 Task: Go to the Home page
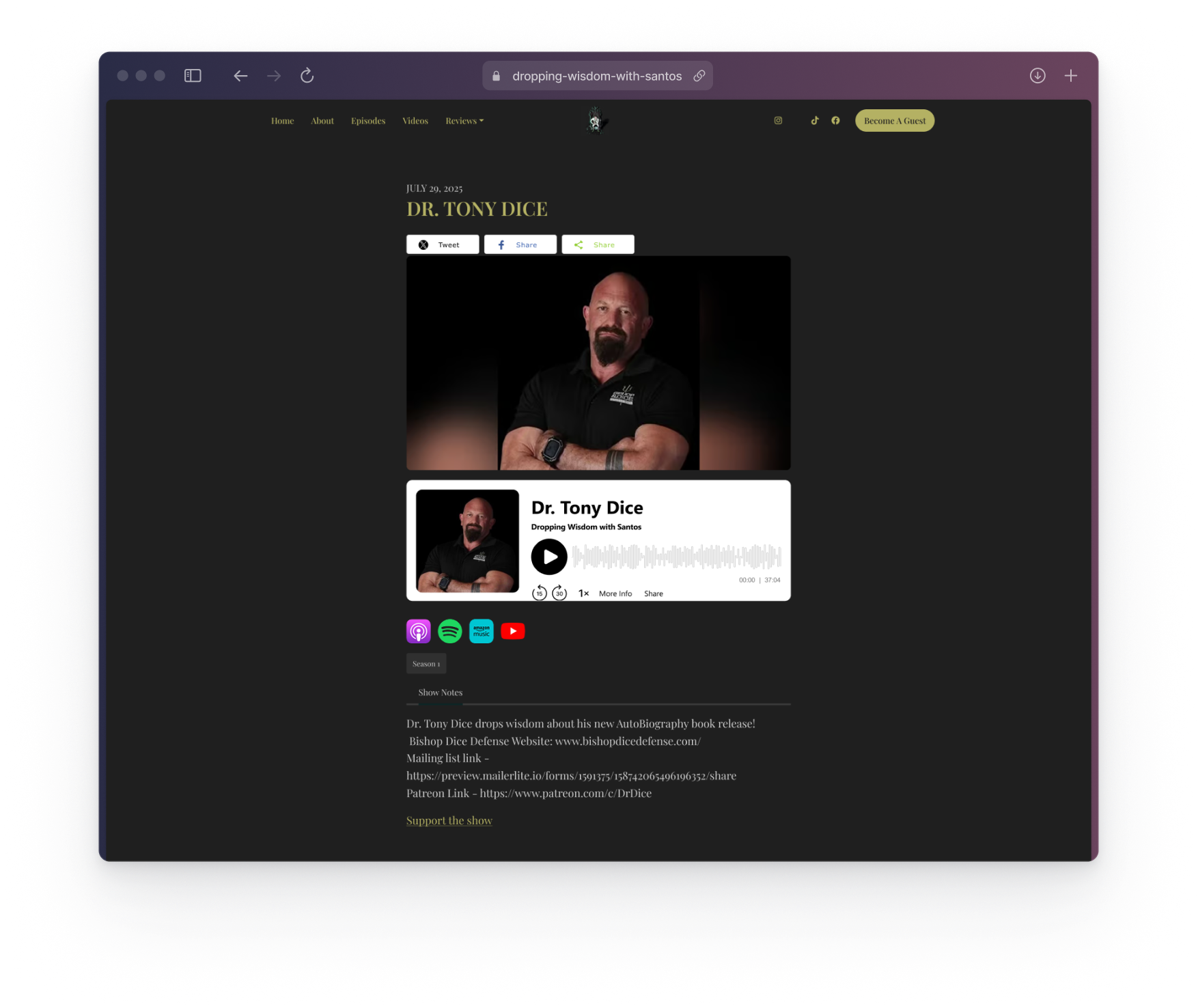pyautogui.click(x=282, y=121)
